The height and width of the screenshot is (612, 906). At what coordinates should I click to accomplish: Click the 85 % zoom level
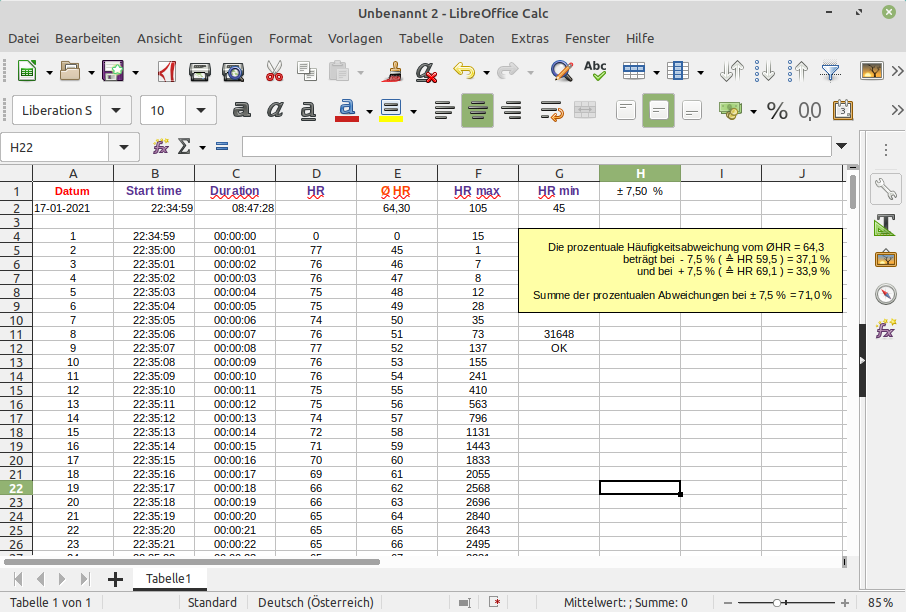tap(881, 602)
